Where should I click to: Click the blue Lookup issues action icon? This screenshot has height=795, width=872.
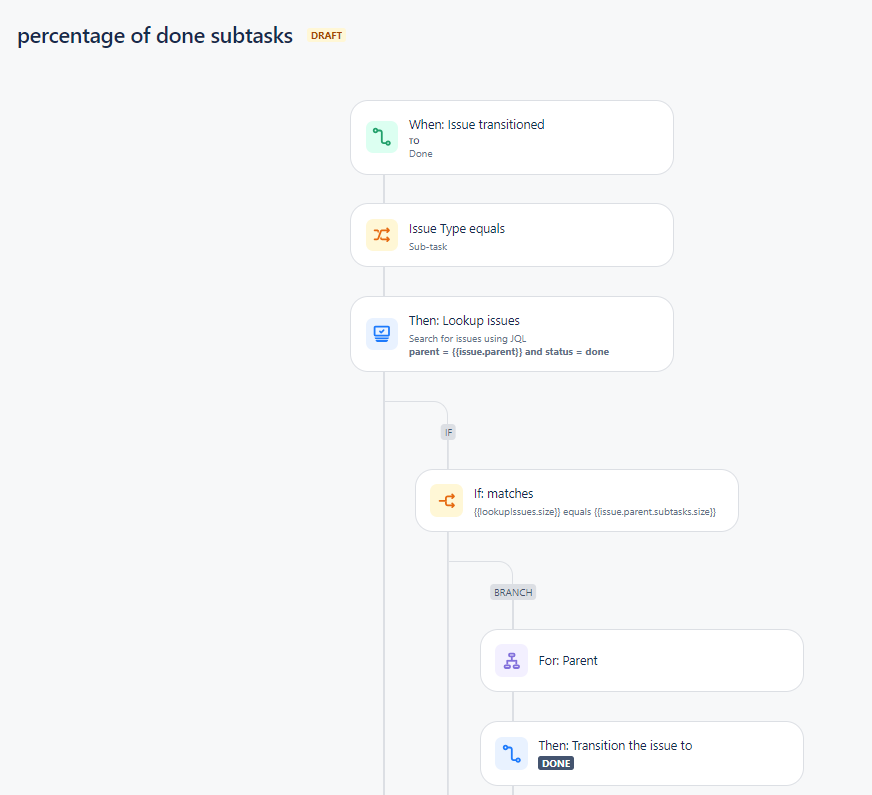click(382, 334)
